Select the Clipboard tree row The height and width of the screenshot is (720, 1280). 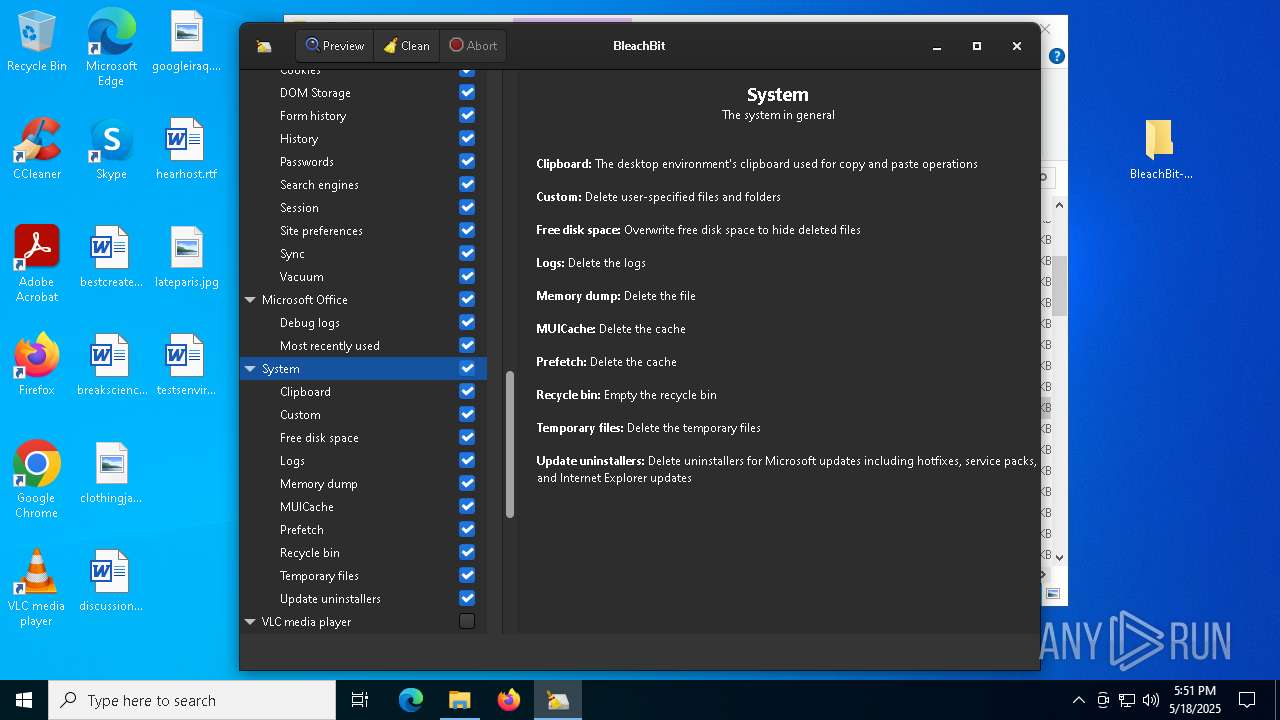363,392
